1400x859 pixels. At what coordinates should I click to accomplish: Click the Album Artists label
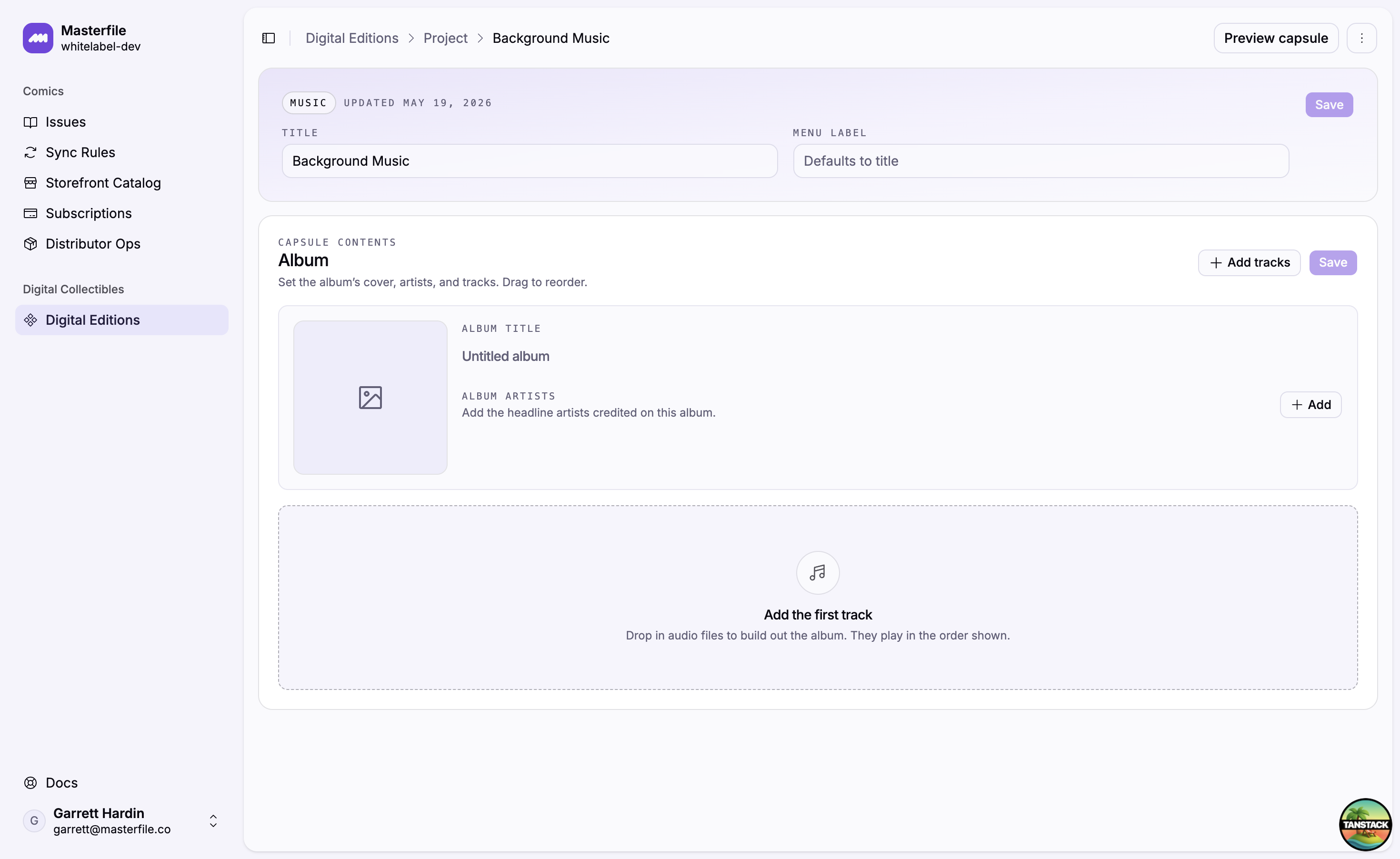click(x=509, y=396)
